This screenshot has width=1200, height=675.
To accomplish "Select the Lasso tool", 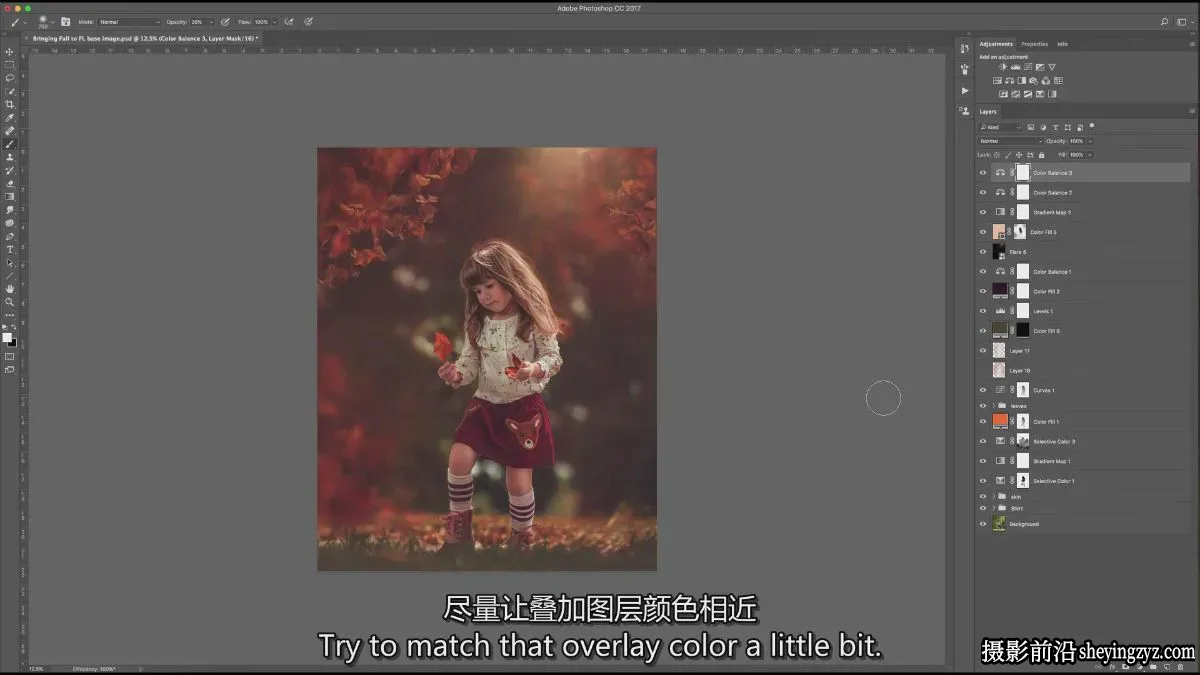I will (x=10, y=78).
